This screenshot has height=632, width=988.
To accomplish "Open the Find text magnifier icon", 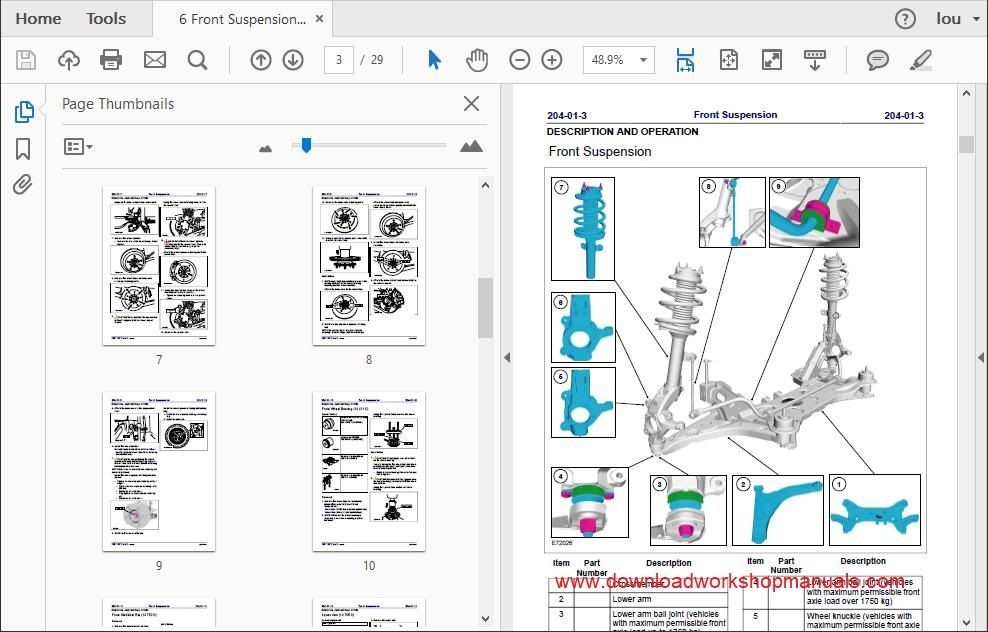I will point(197,60).
